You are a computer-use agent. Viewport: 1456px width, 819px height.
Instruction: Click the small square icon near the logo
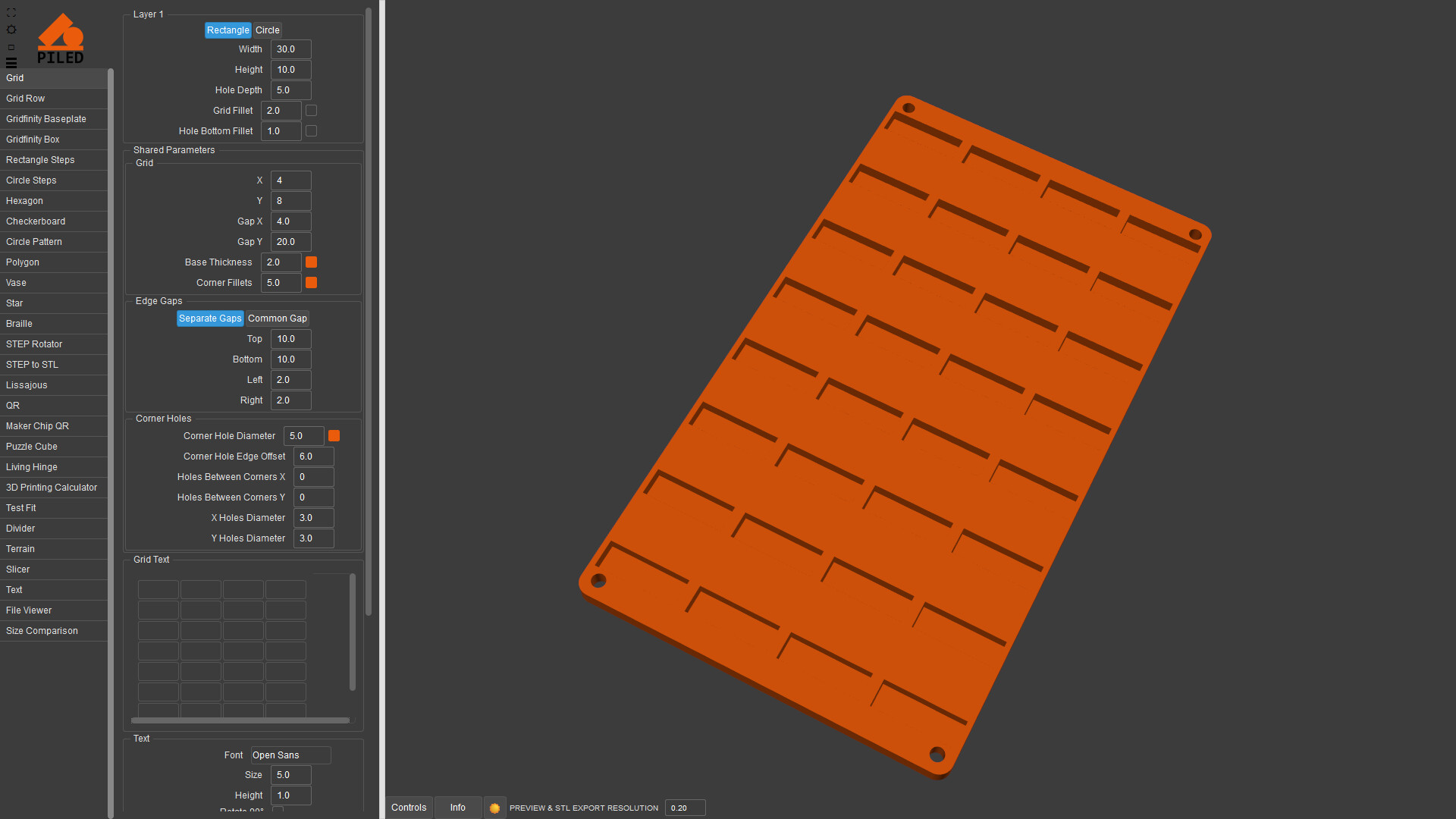[x=11, y=47]
